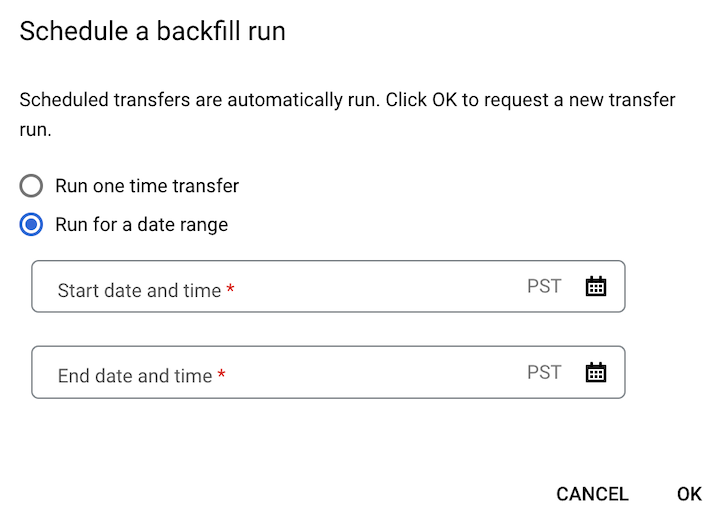Click the "Run one time transfer" label text
This screenshot has height=517, width=720.
pos(147,186)
